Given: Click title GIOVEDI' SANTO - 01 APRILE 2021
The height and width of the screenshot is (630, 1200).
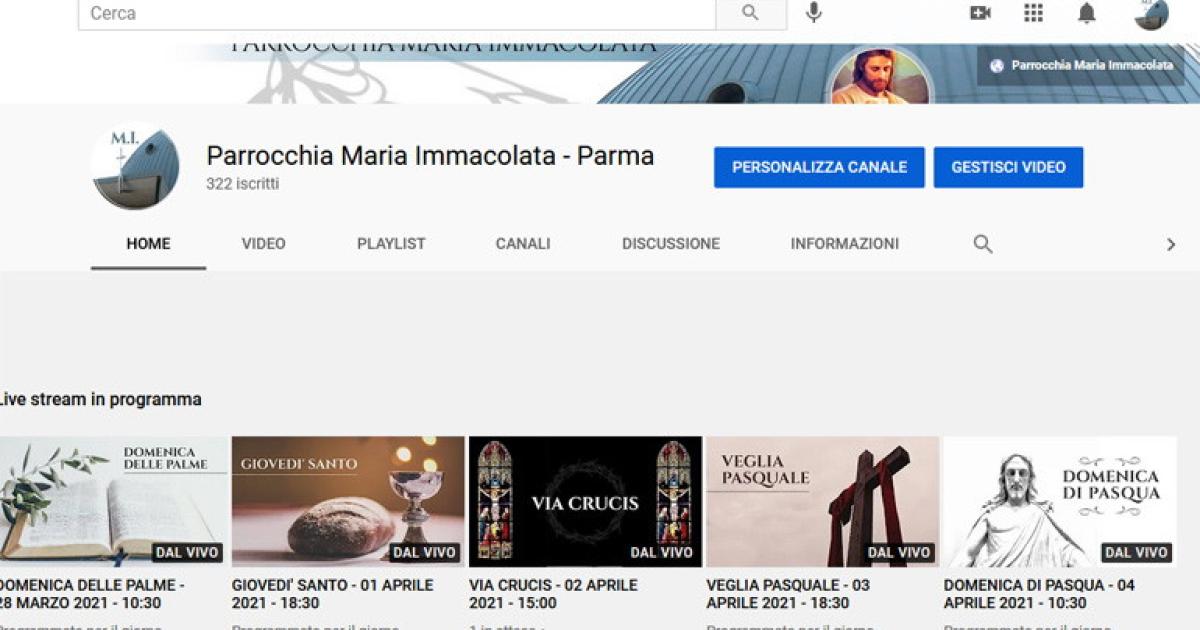Looking at the screenshot, I should point(333,594).
